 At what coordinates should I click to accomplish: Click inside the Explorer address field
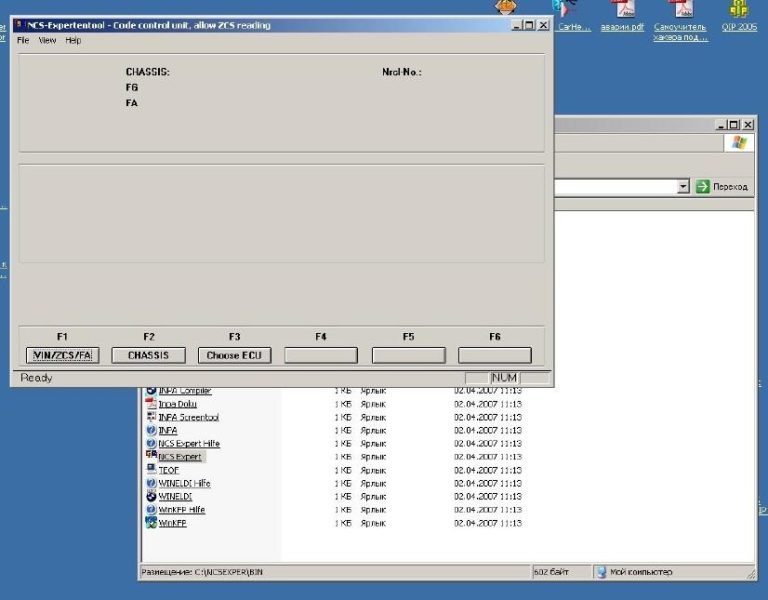(x=615, y=186)
